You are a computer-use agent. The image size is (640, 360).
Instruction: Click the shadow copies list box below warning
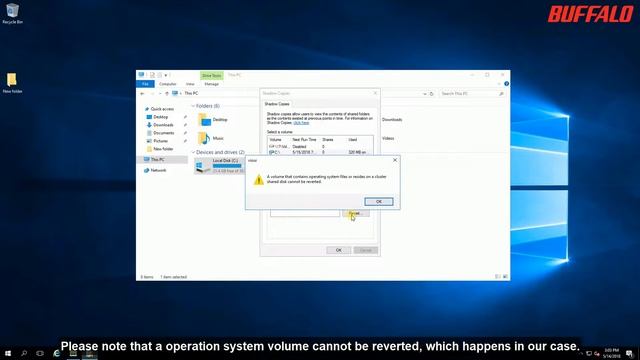[x=305, y=213]
